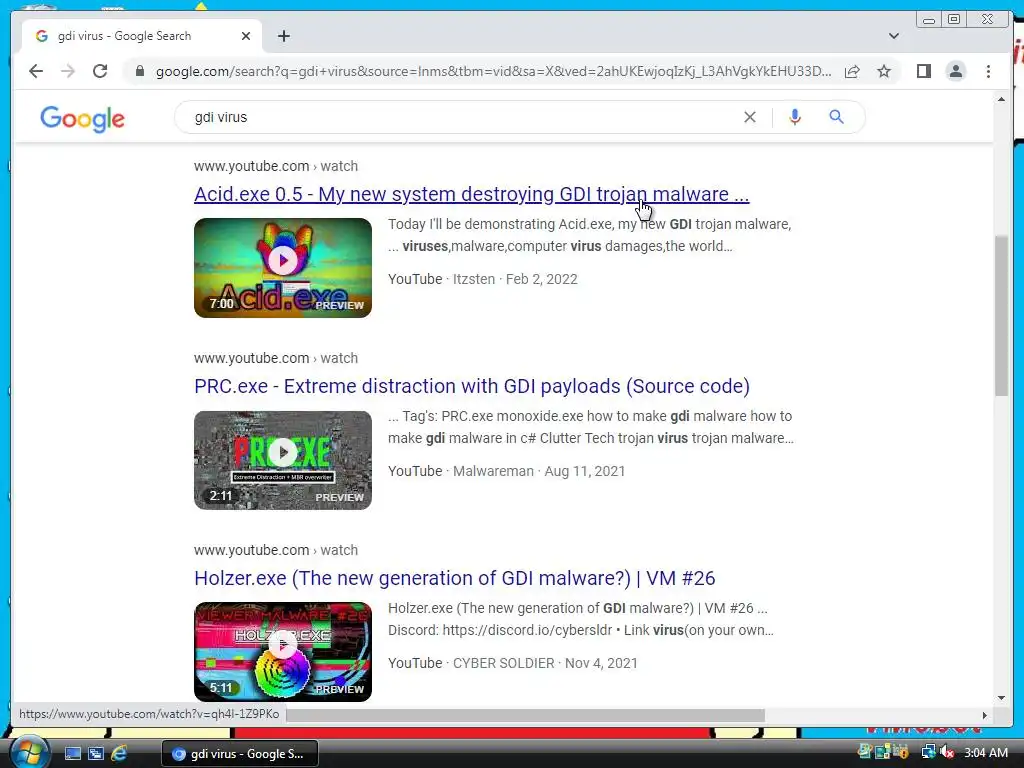Bookmark this page with star icon

tap(884, 71)
